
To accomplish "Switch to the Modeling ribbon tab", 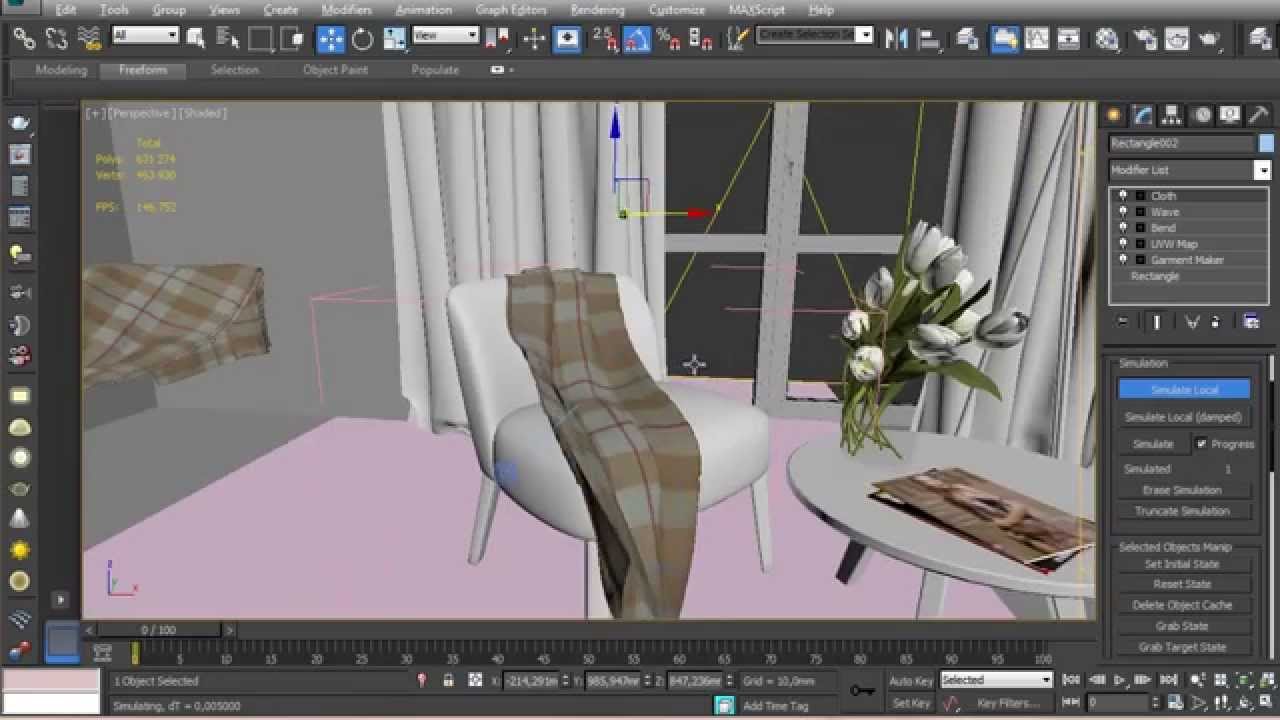I will tap(61, 70).
